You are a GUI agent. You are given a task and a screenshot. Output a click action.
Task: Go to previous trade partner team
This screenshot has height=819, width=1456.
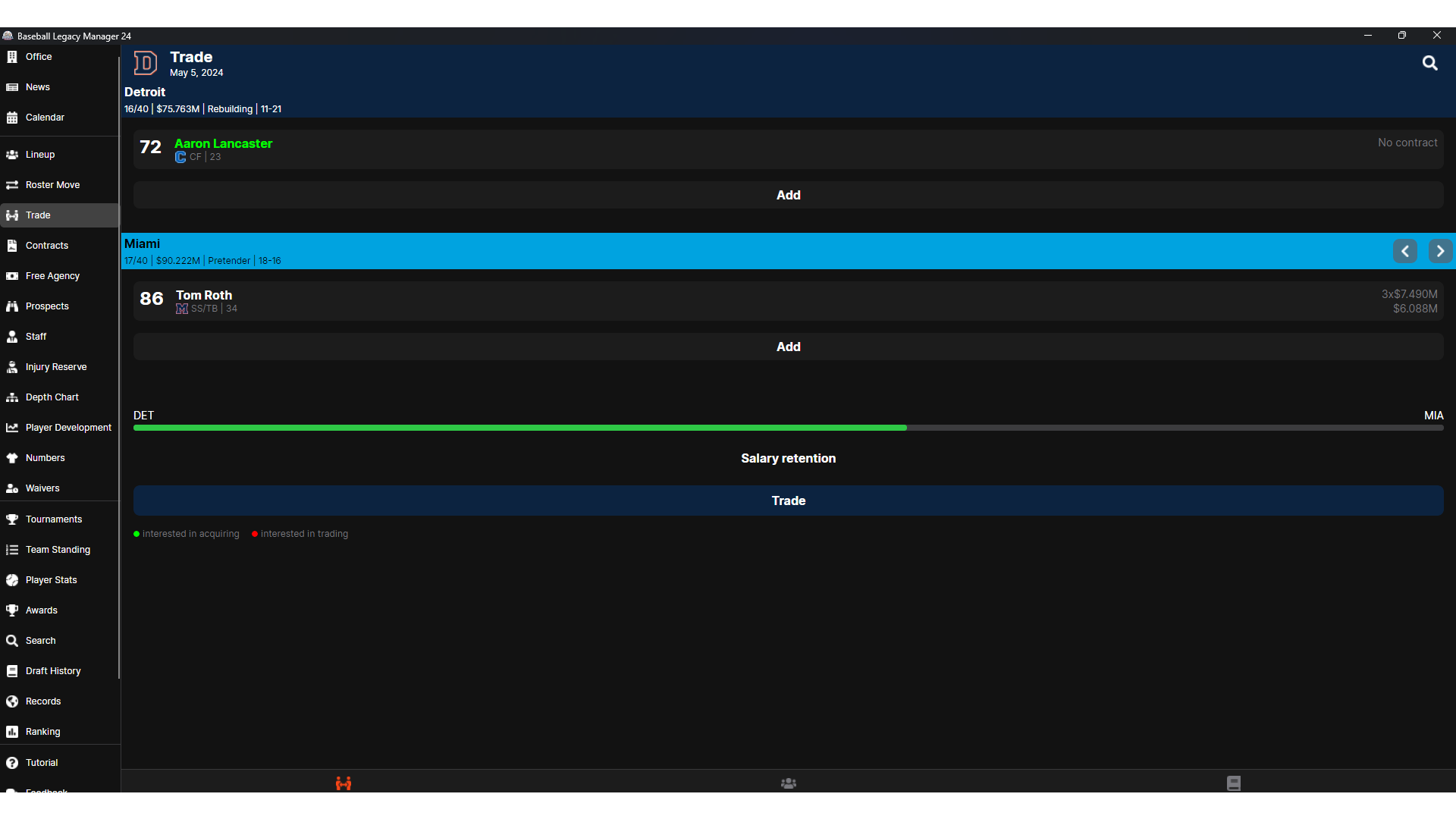tap(1405, 251)
